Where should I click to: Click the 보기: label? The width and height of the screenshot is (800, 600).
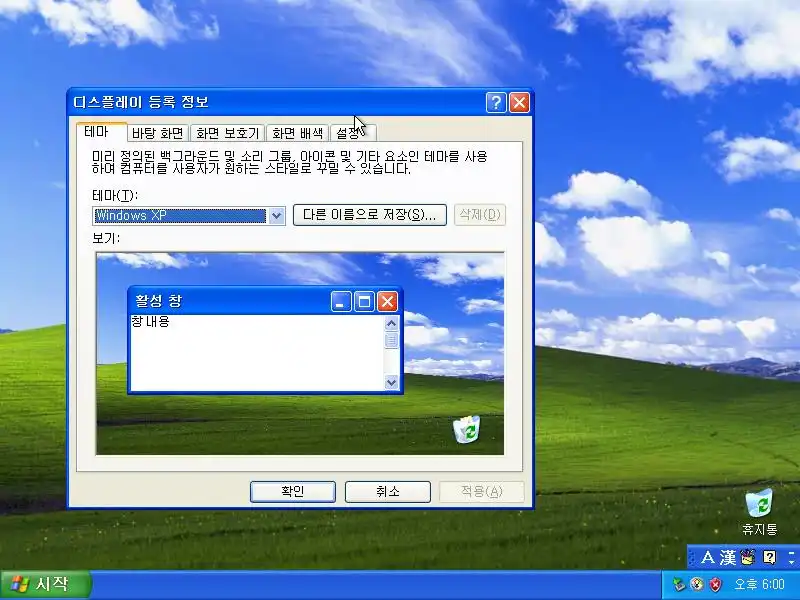(x=106, y=238)
